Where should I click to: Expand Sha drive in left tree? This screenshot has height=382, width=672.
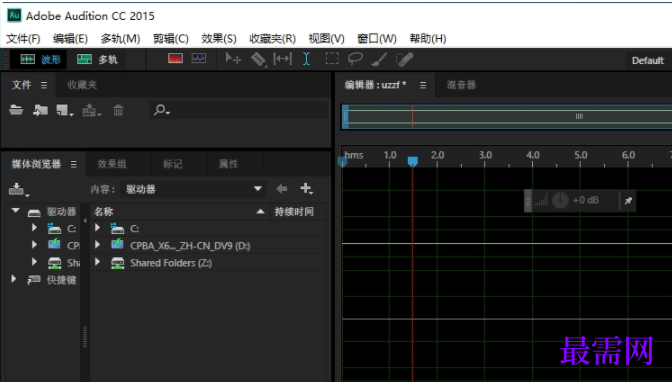pyautogui.click(x=34, y=262)
